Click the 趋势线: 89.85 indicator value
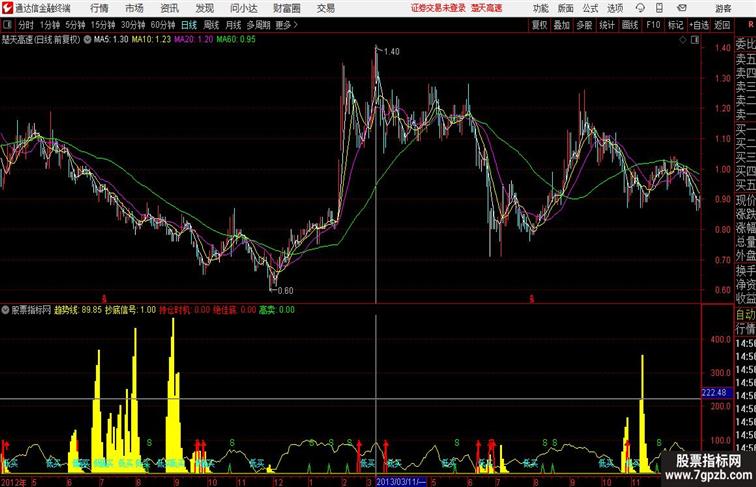 click(x=78, y=310)
